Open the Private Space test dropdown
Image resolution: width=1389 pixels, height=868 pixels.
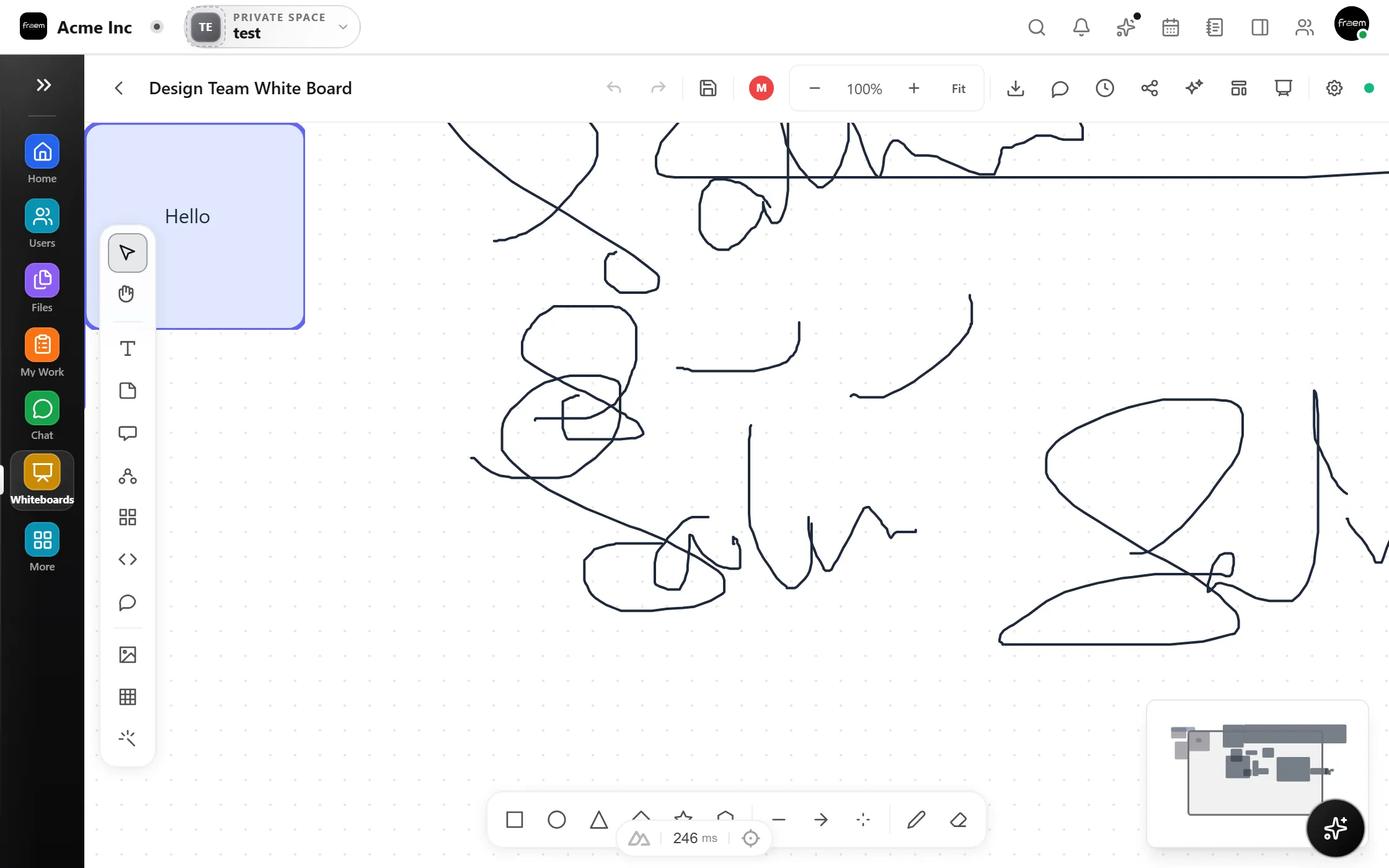(x=273, y=27)
